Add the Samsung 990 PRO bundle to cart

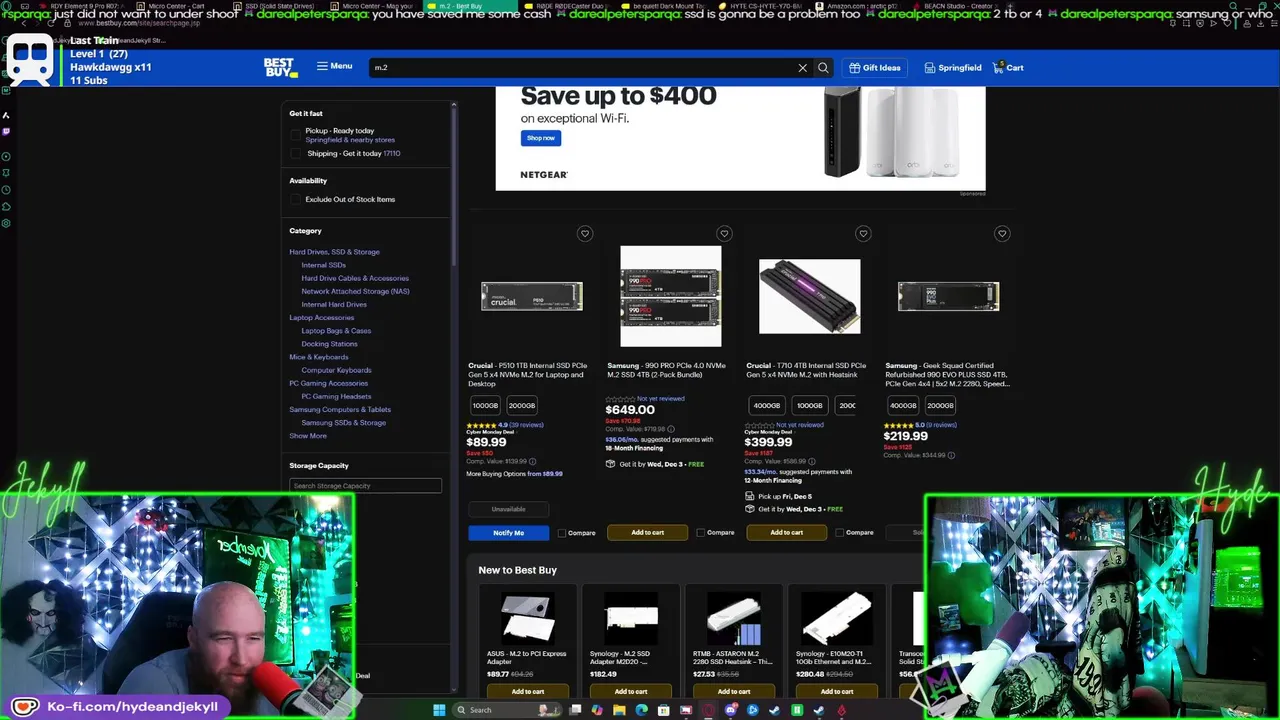coord(647,533)
